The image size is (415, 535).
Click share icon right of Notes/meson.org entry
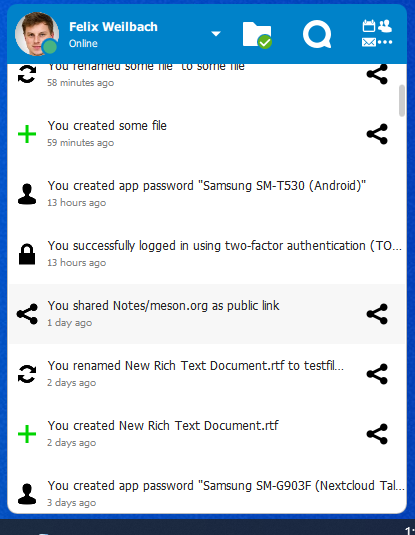point(377,314)
